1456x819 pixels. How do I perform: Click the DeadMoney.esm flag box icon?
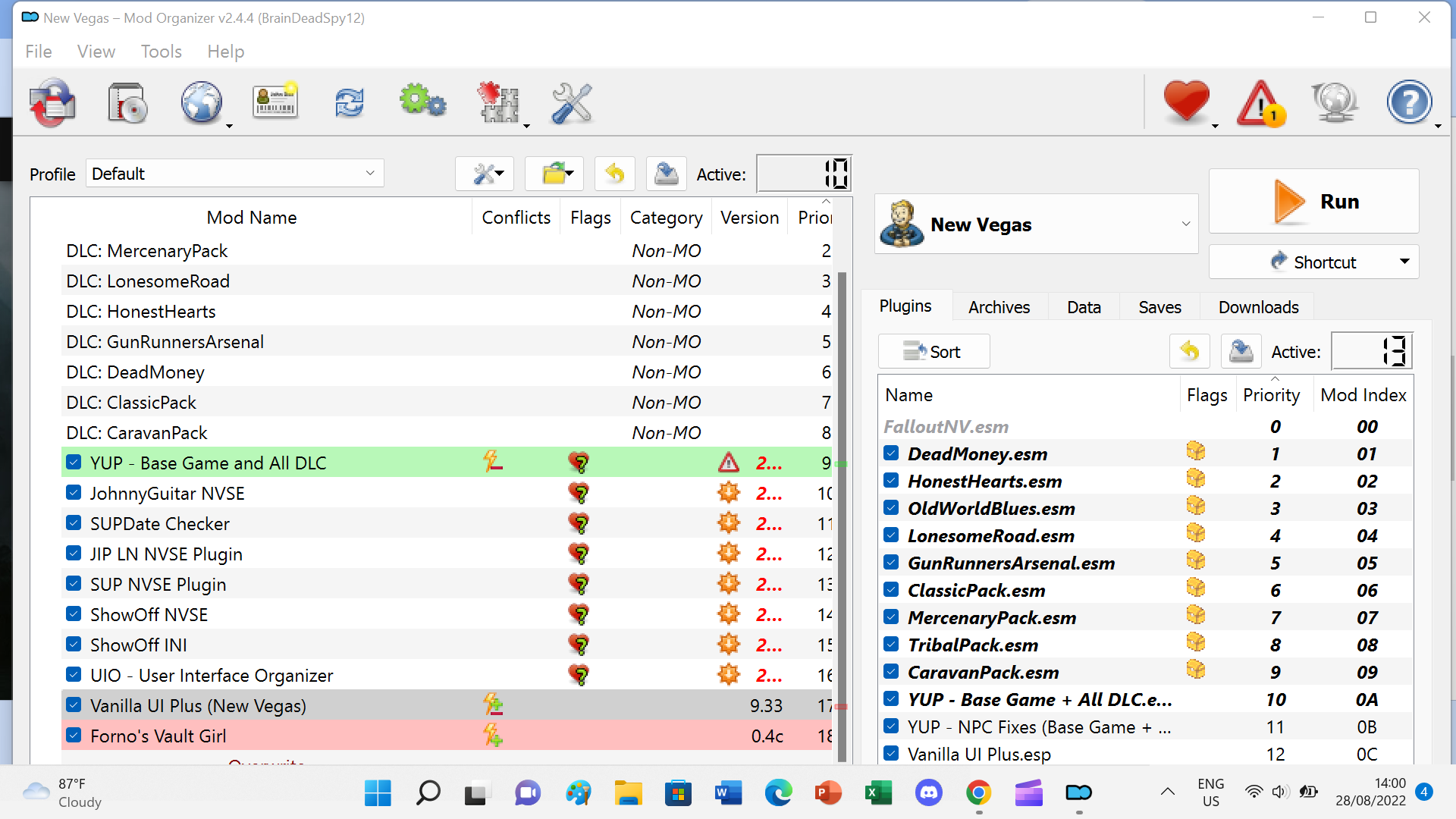1196,451
